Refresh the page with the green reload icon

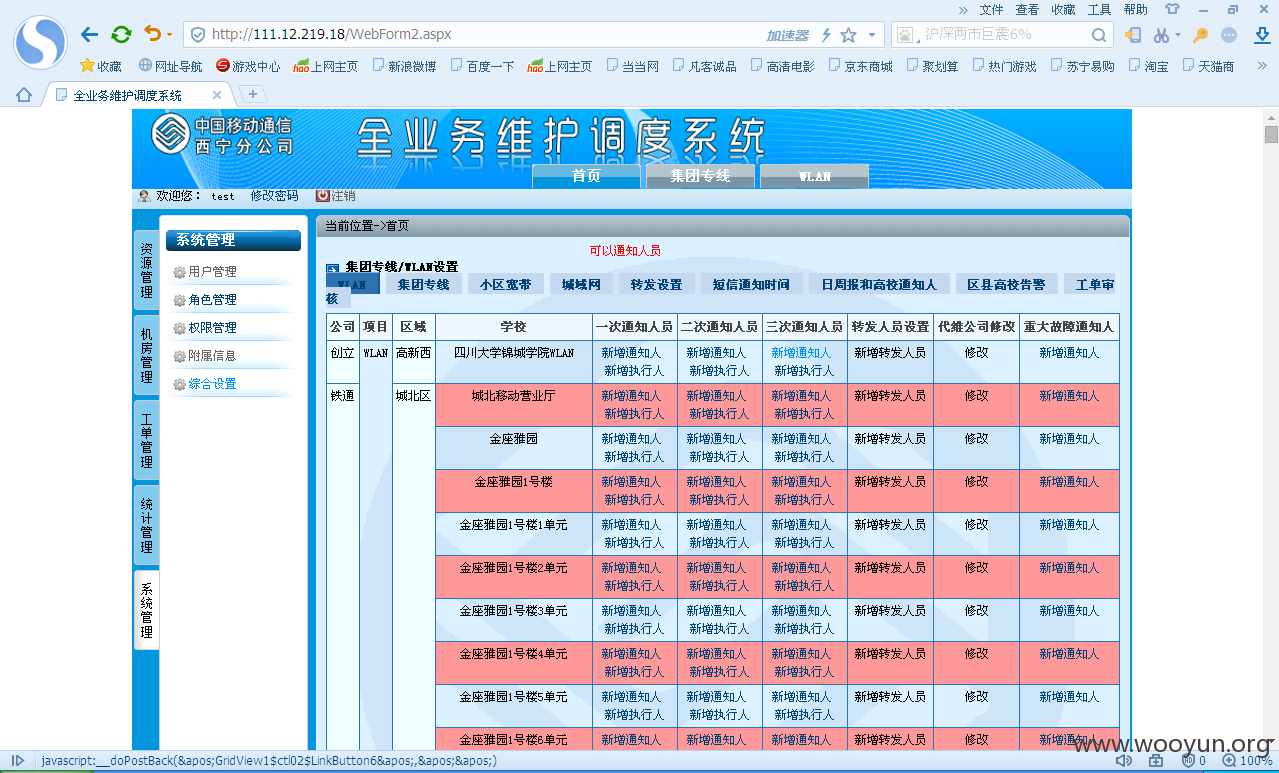click(x=121, y=34)
